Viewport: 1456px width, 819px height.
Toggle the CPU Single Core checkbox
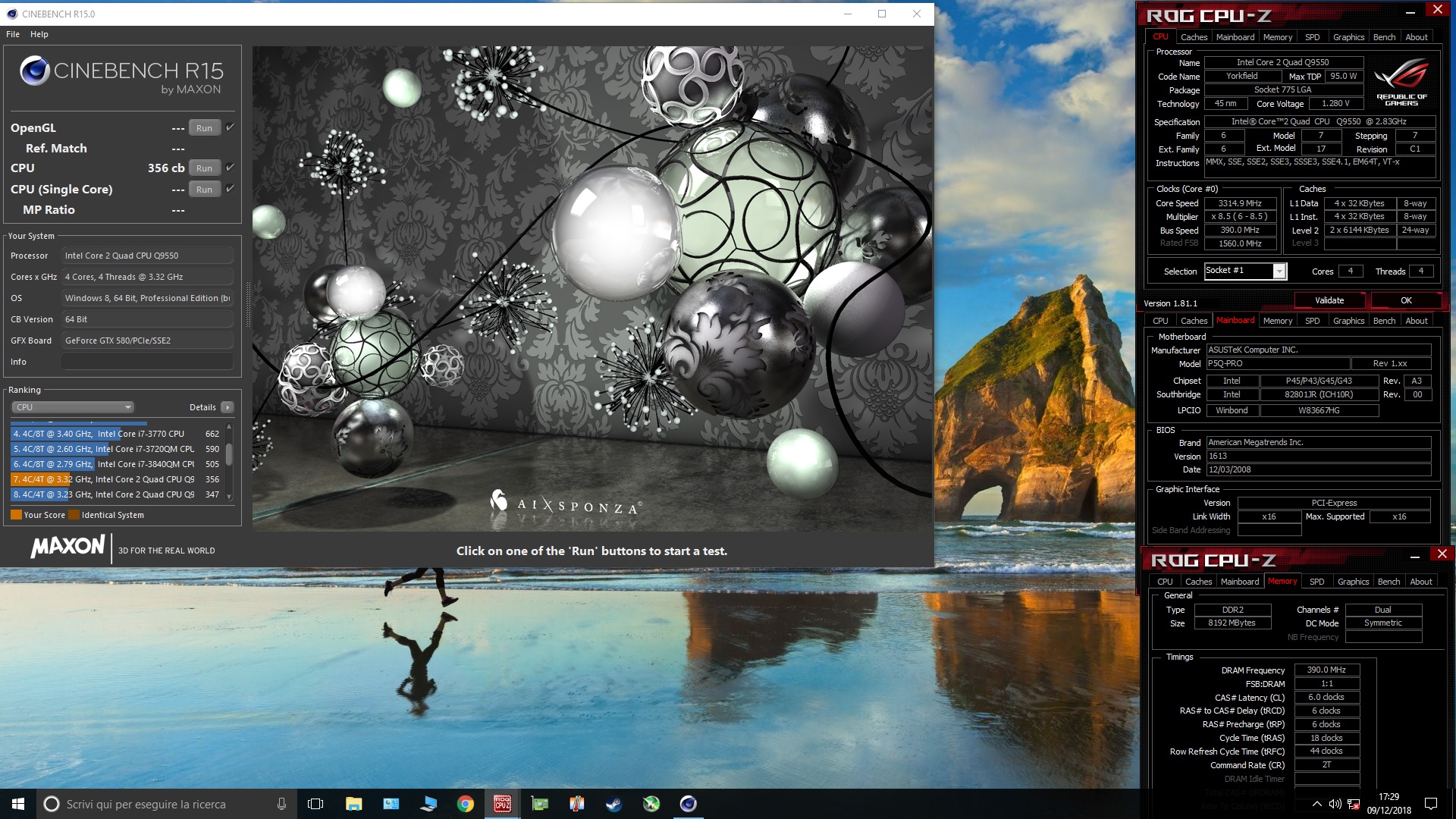230,189
